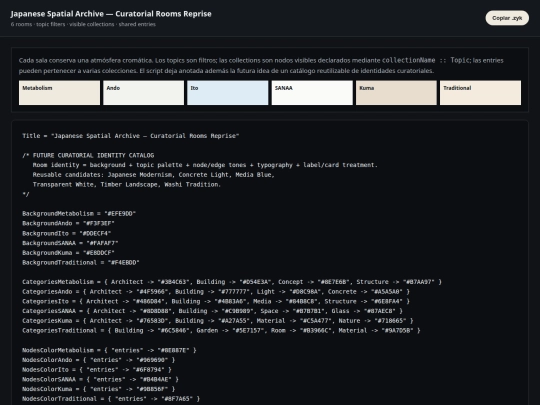Viewport: 540px width, 405px height.
Task: Click the 'FUTURE CURATORIAL IDENTITY CATALOG' comment line
Action: pyautogui.click(x=88, y=155)
